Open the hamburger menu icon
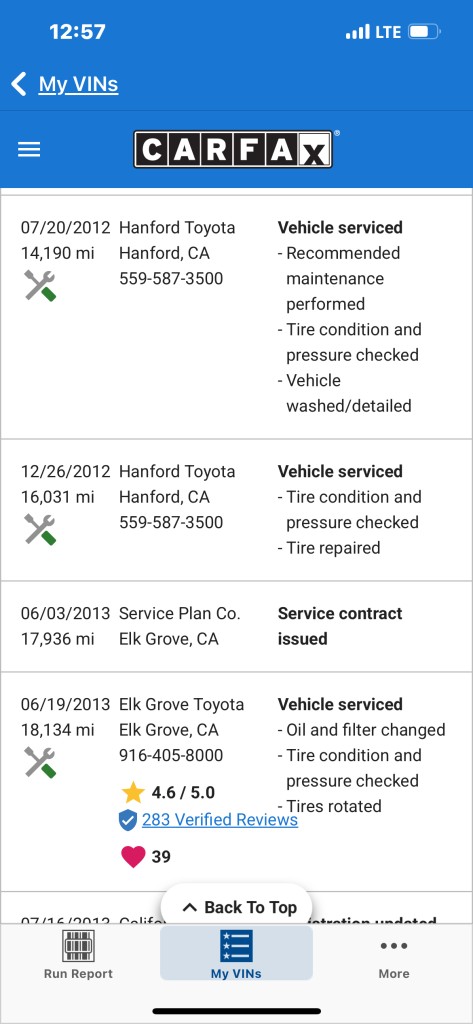 (x=29, y=150)
